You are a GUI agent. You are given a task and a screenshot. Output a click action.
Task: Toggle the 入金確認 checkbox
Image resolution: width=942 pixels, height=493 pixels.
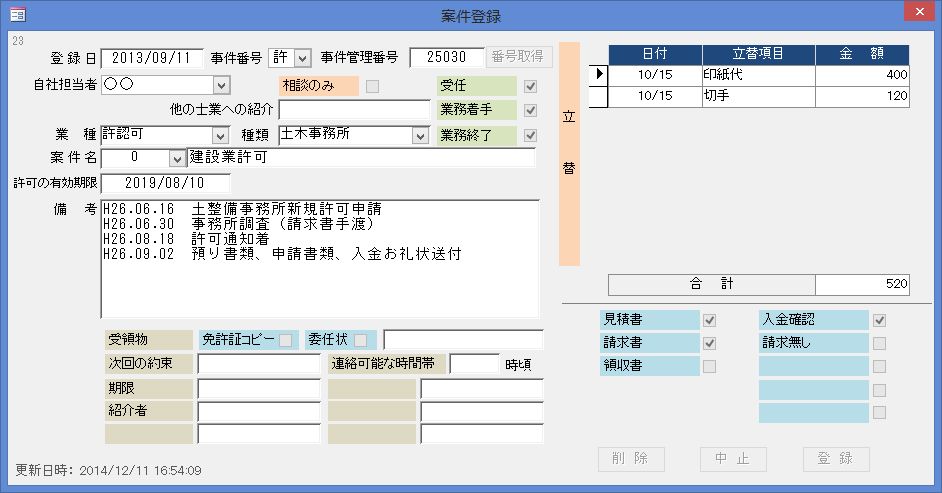pyautogui.click(x=879, y=321)
